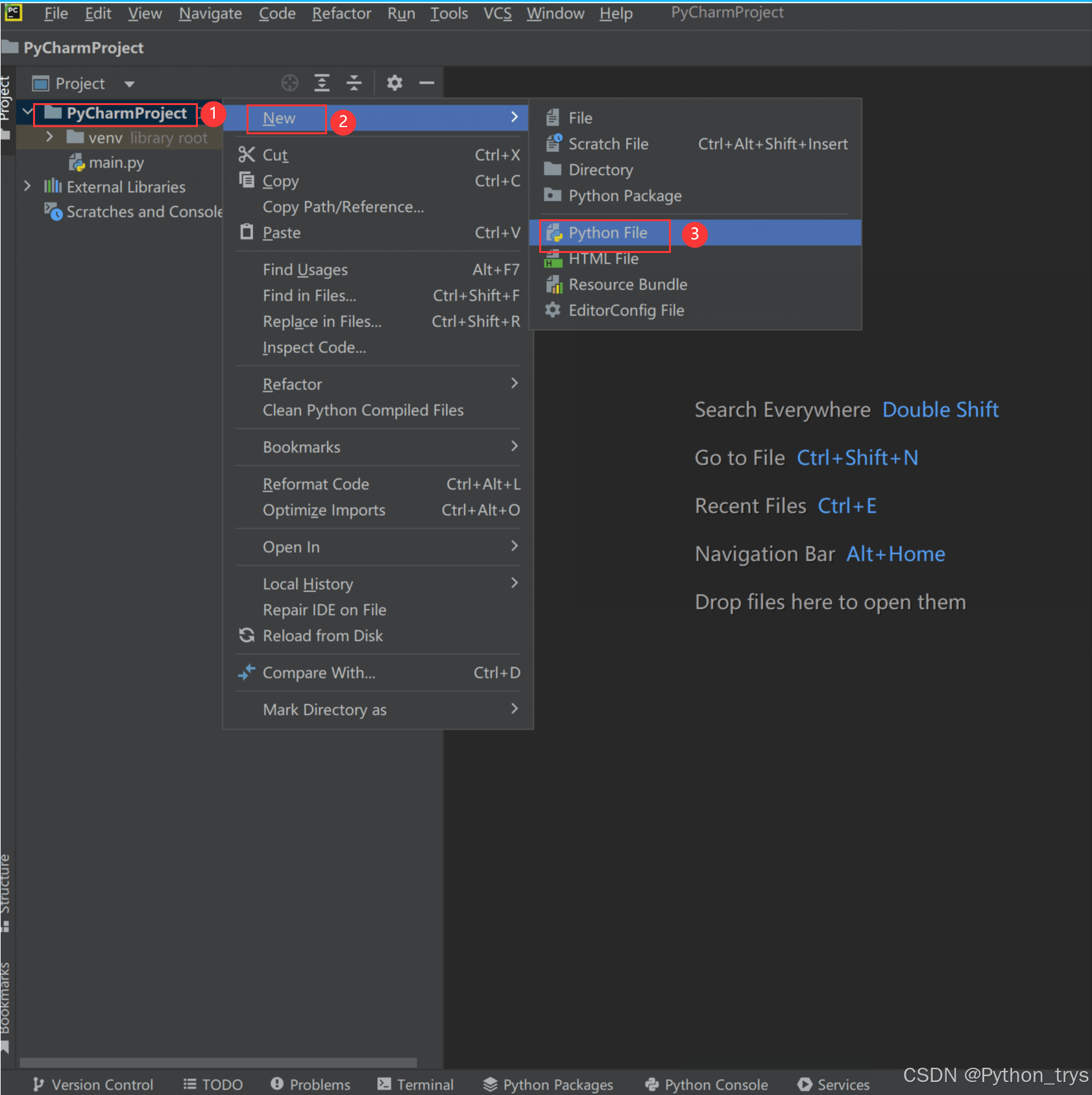1092x1095 pixels.
Task: Click the Copy icon in context menu
Action: point(247,180)
